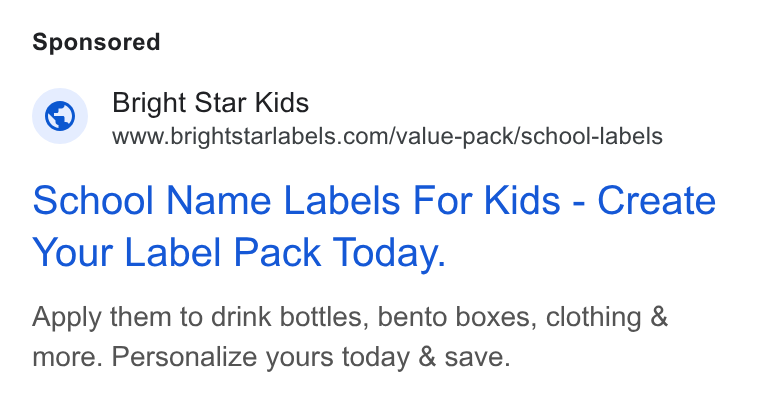Image resolution: width=760 pixels, height=398 pixels.
Task: Click the word 'Create' in the headline
Action: tap(656, 200)
